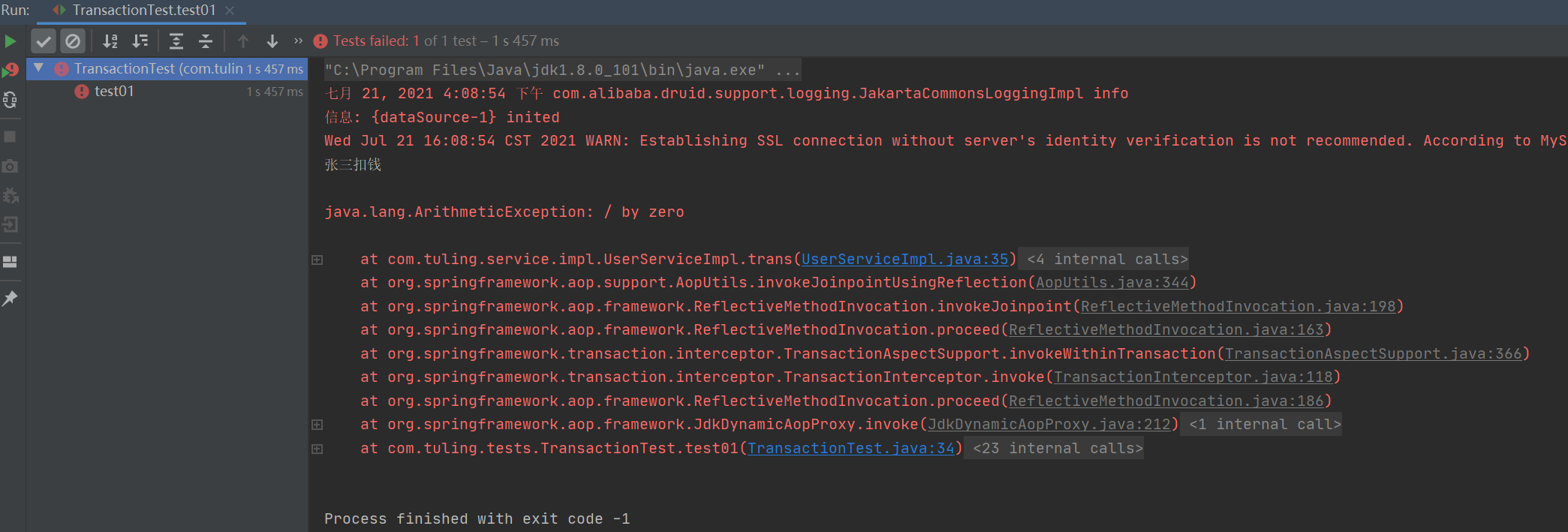Expand gutter plus beside JdkDynamicAopProxy line
The image size is (1568, 532).
tap(318, 425)
